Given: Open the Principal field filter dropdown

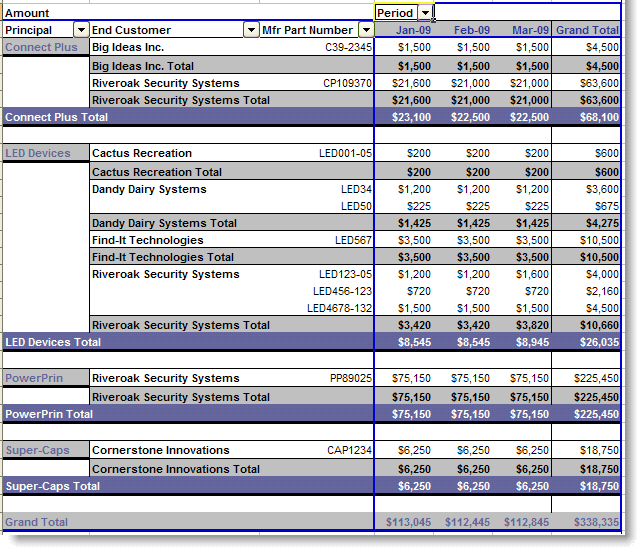Looking at the screenshot, I should tap(81, 30).
